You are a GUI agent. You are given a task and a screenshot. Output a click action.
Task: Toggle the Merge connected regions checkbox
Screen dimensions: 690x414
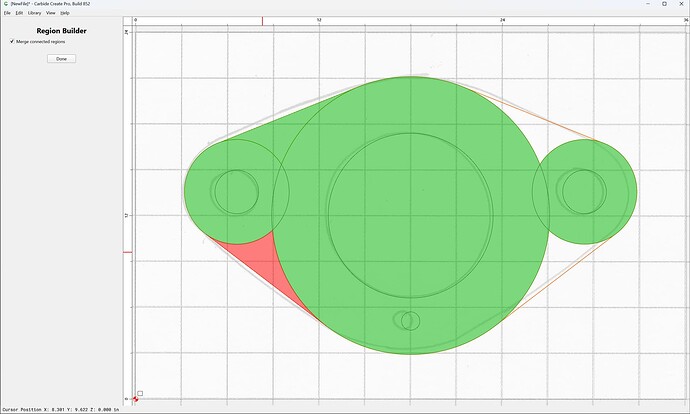(x=12, y=41)
